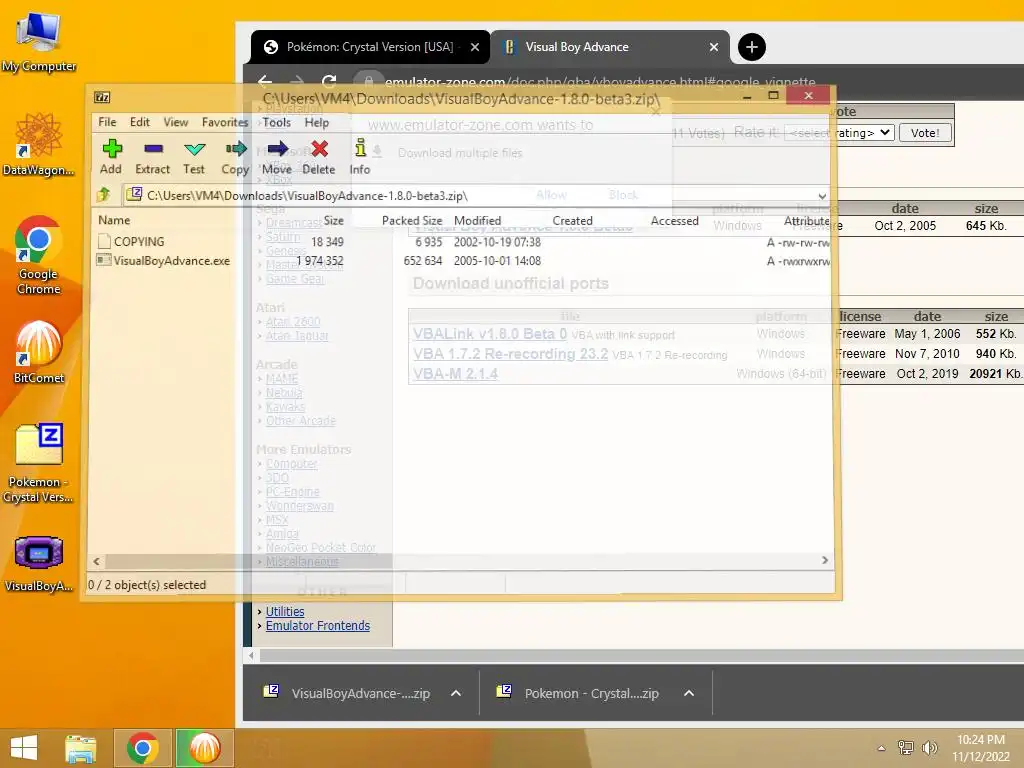Viewport: 1024px width, 768px height.
Task: Minimize the 7-Zip window
Action: click(x=747, y=95)
